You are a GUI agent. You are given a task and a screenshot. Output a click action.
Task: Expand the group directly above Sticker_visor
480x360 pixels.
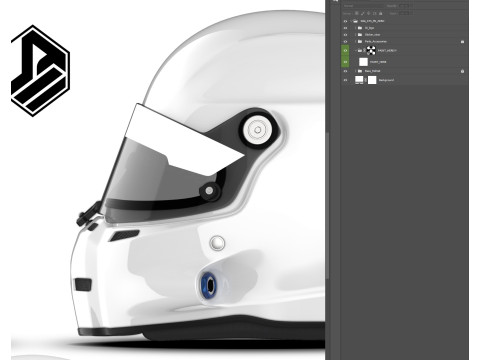click(x=356, y=28)
